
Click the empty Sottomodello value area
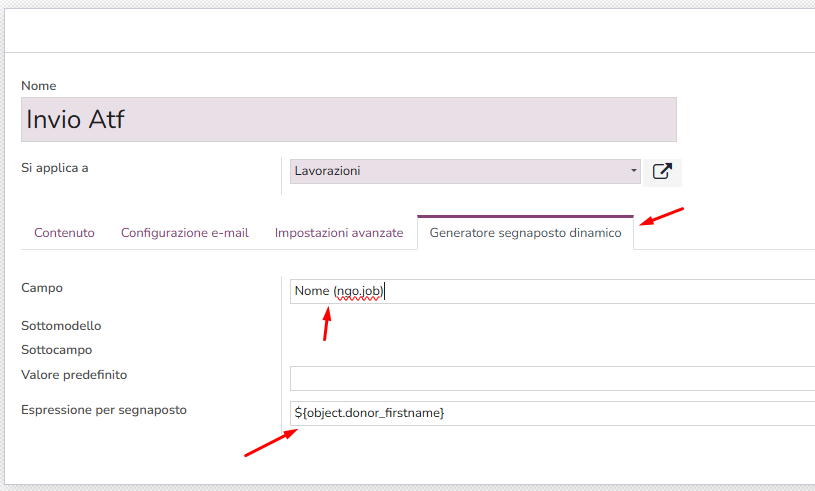point(550,326)
